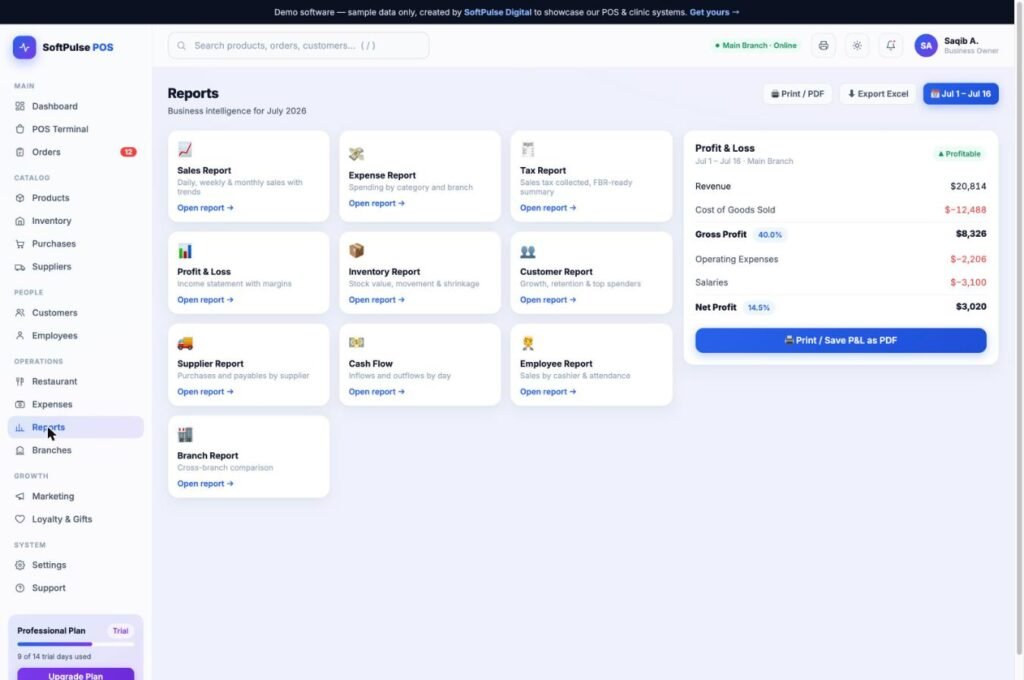
Task: Click the SA user avatar
Action: point(925,46)
